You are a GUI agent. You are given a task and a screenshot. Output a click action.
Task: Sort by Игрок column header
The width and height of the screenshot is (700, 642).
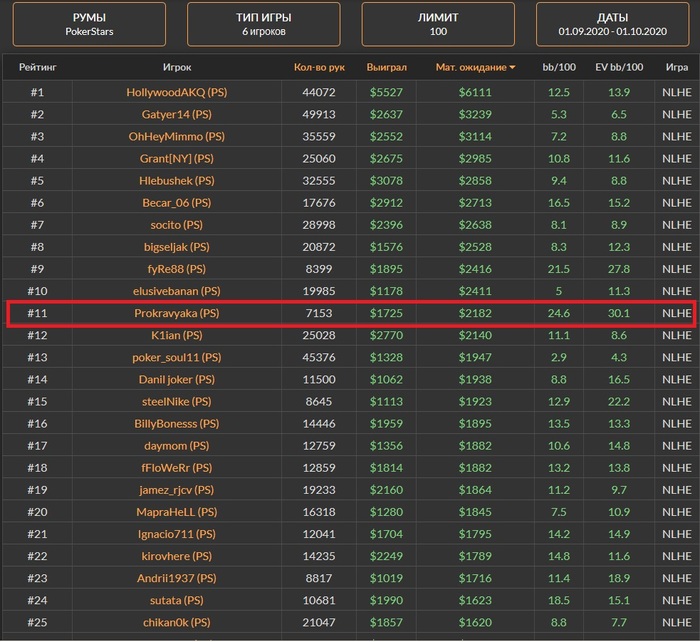[177, 67]
